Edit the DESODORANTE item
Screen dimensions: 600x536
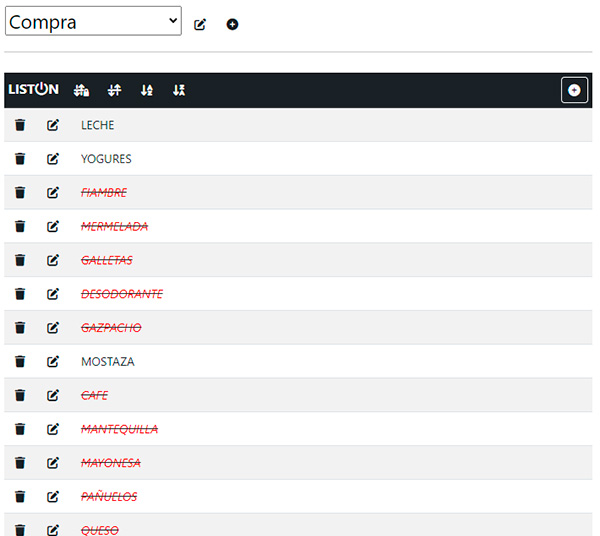point(53,294)
